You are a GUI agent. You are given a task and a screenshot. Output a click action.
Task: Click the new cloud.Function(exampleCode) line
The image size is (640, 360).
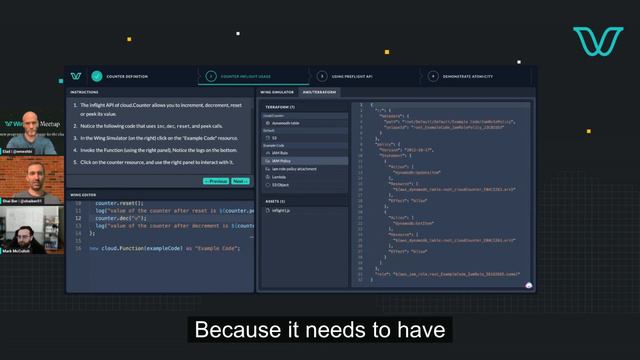point(164,248)
